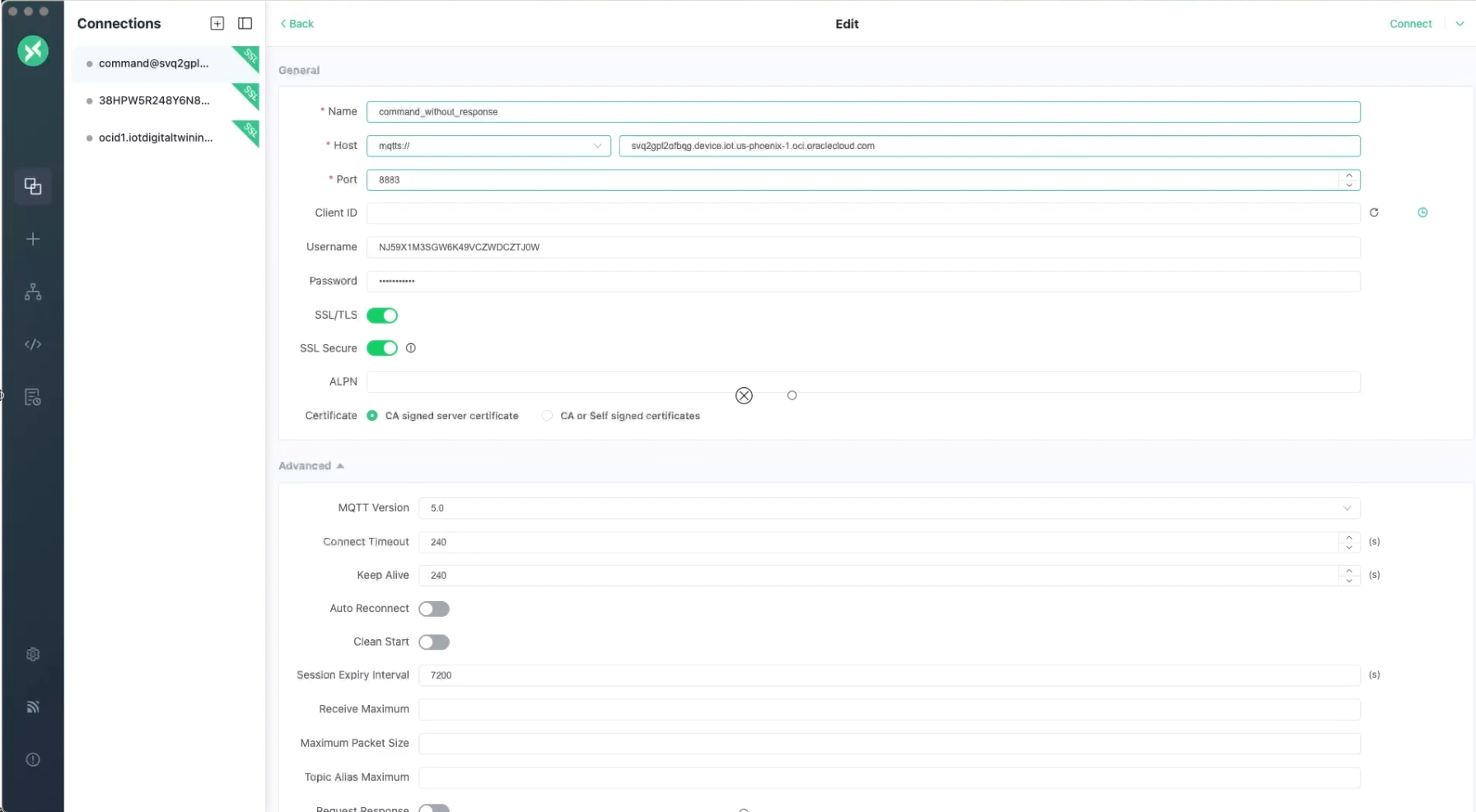The image size is (1476, 812).
Task: Open the mqtts:// protocol dropdown
Action: [x=598, y=146]
